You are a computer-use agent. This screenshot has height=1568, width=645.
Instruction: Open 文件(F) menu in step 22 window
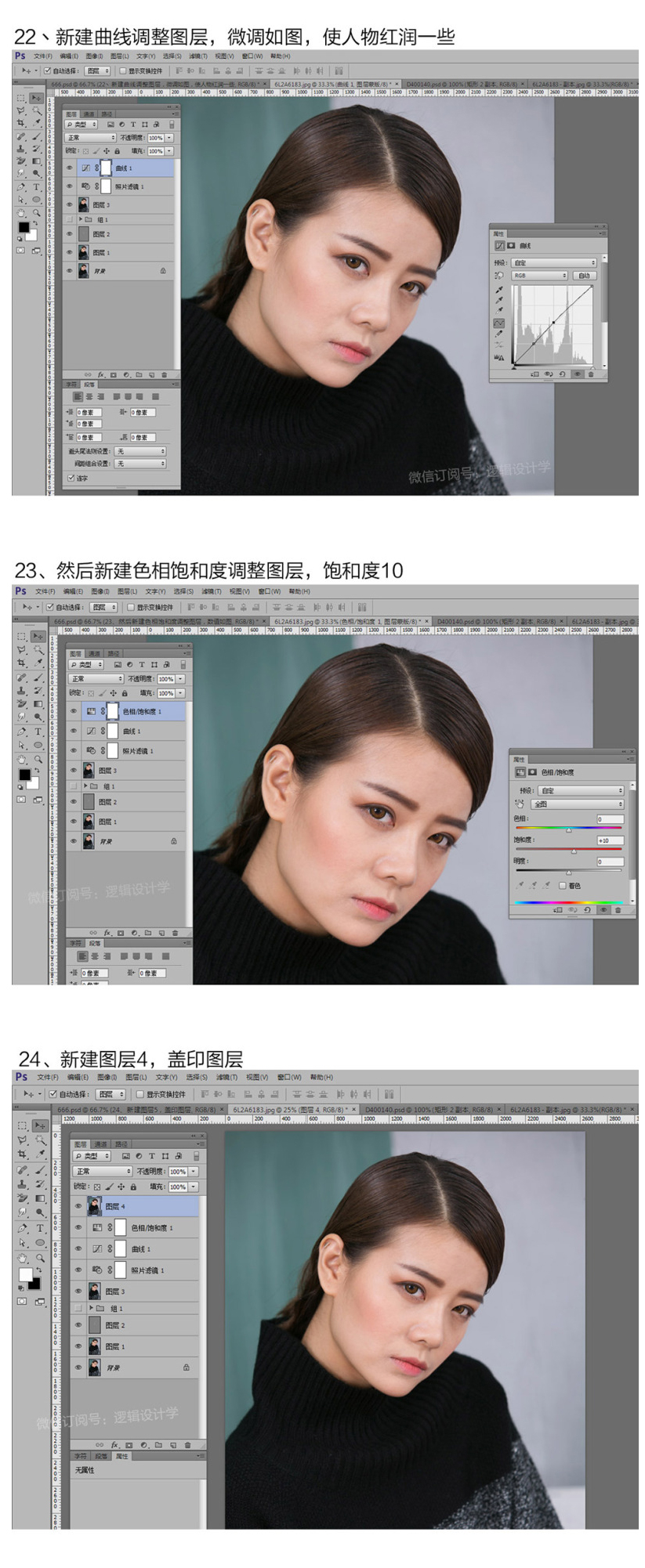pos(43,56)
